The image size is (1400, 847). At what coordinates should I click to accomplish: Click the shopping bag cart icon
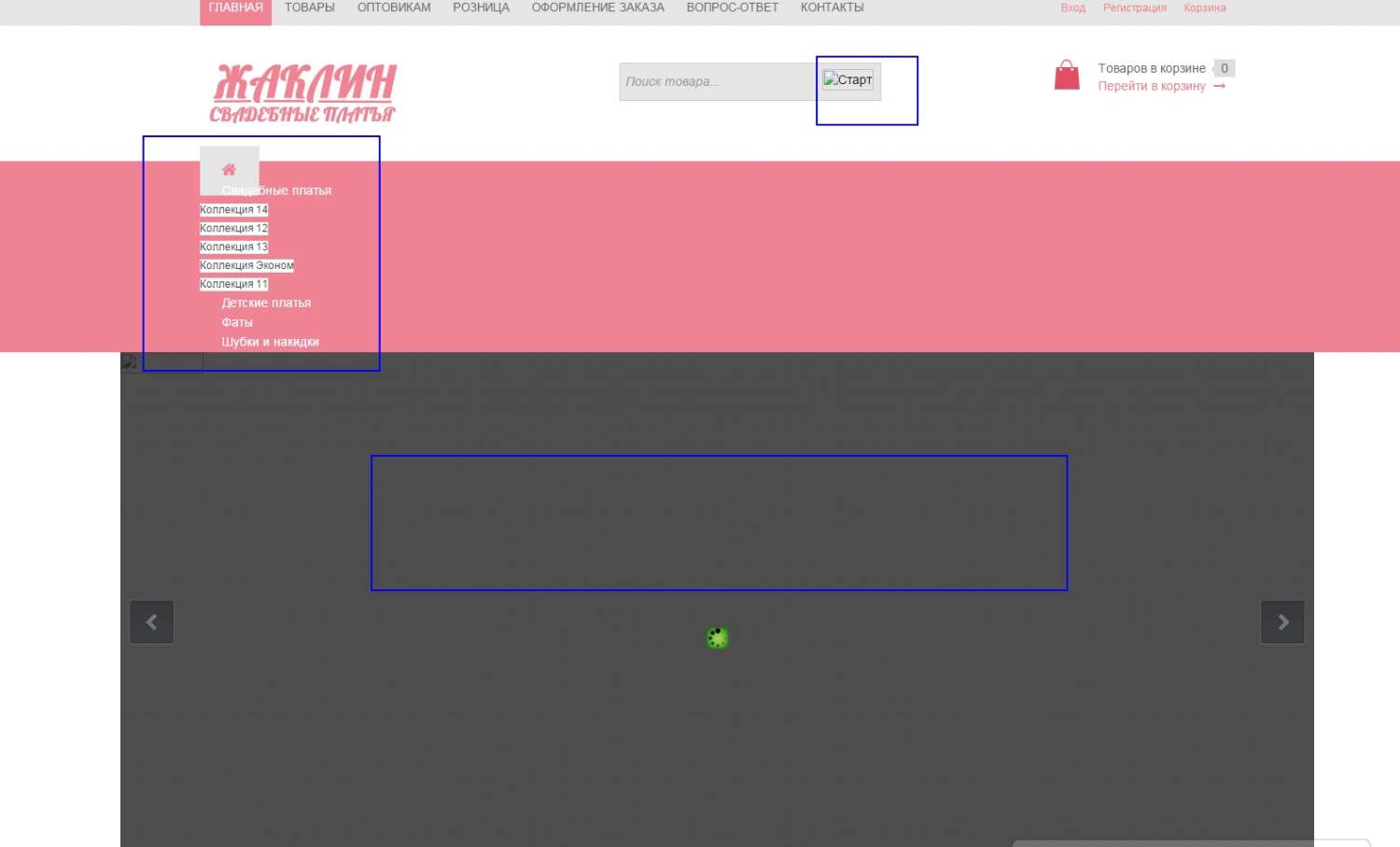point(1067,76)
